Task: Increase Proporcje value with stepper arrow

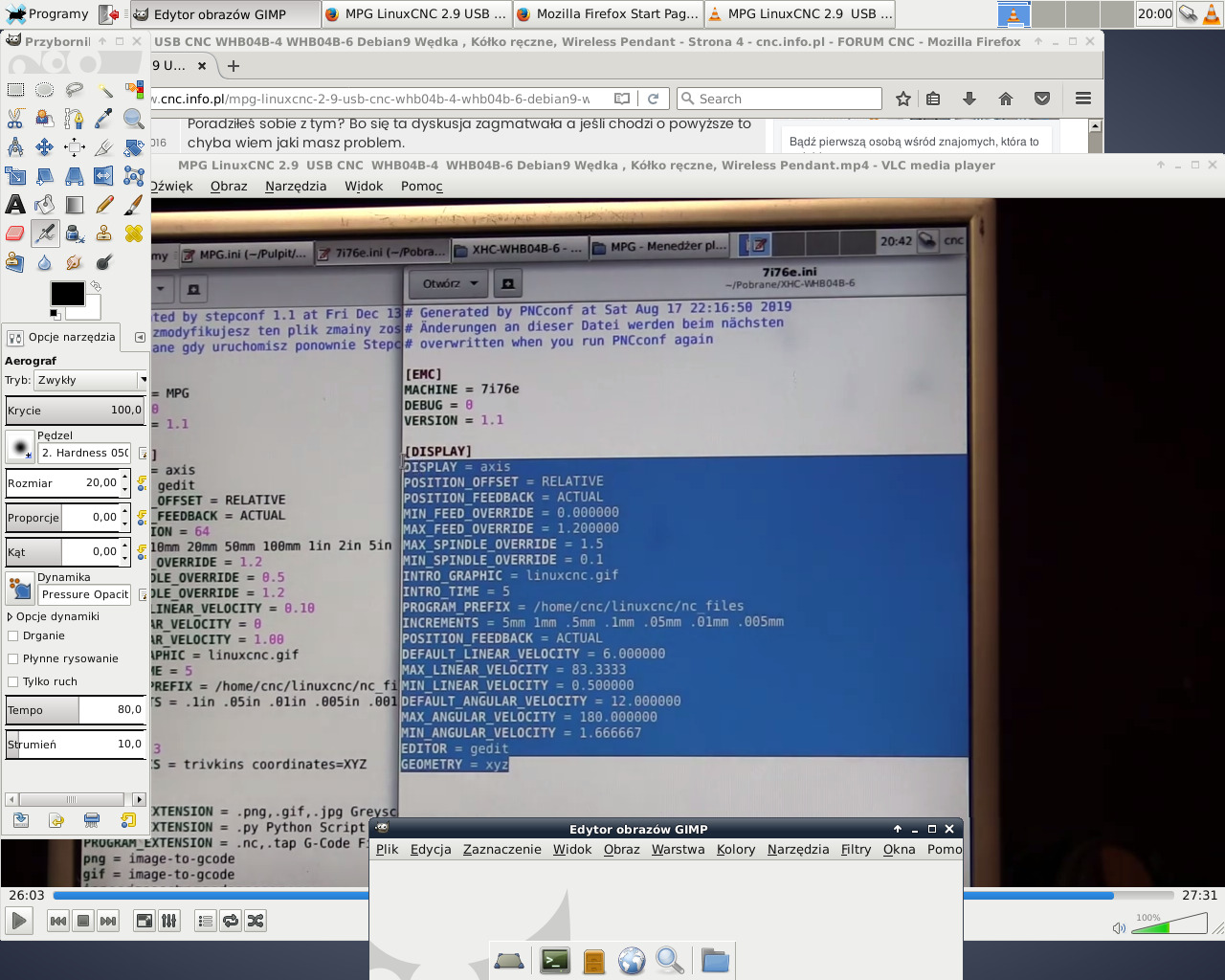Action: coord(125,512)
